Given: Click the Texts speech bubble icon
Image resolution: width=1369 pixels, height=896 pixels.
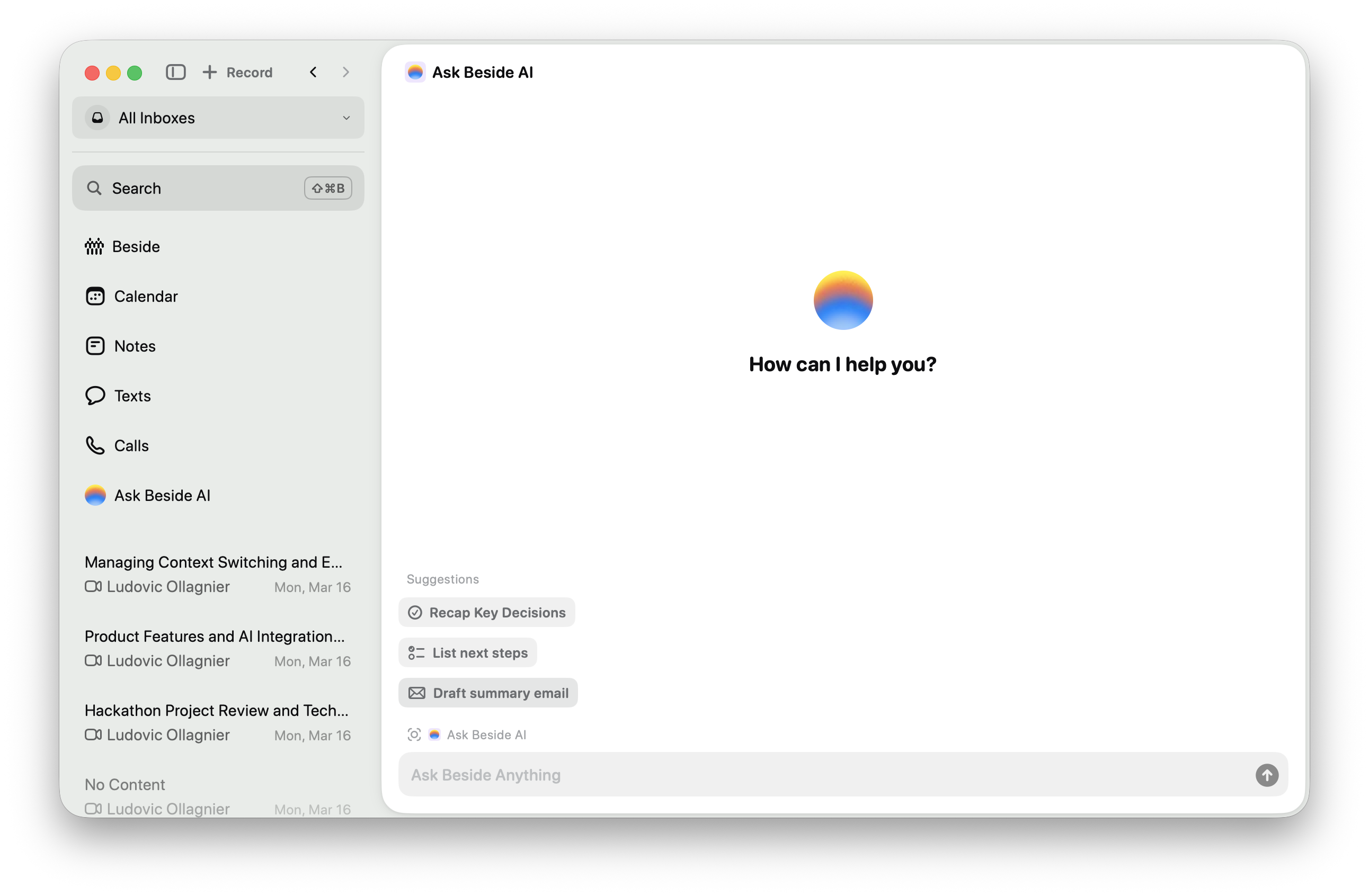Looking at the screenshot, I should (95, 396).
